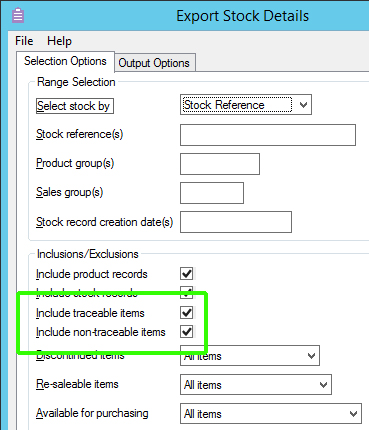
Task: Click the Sales group(s) input field
Action: pyautogui.click(x=212, y=193)
